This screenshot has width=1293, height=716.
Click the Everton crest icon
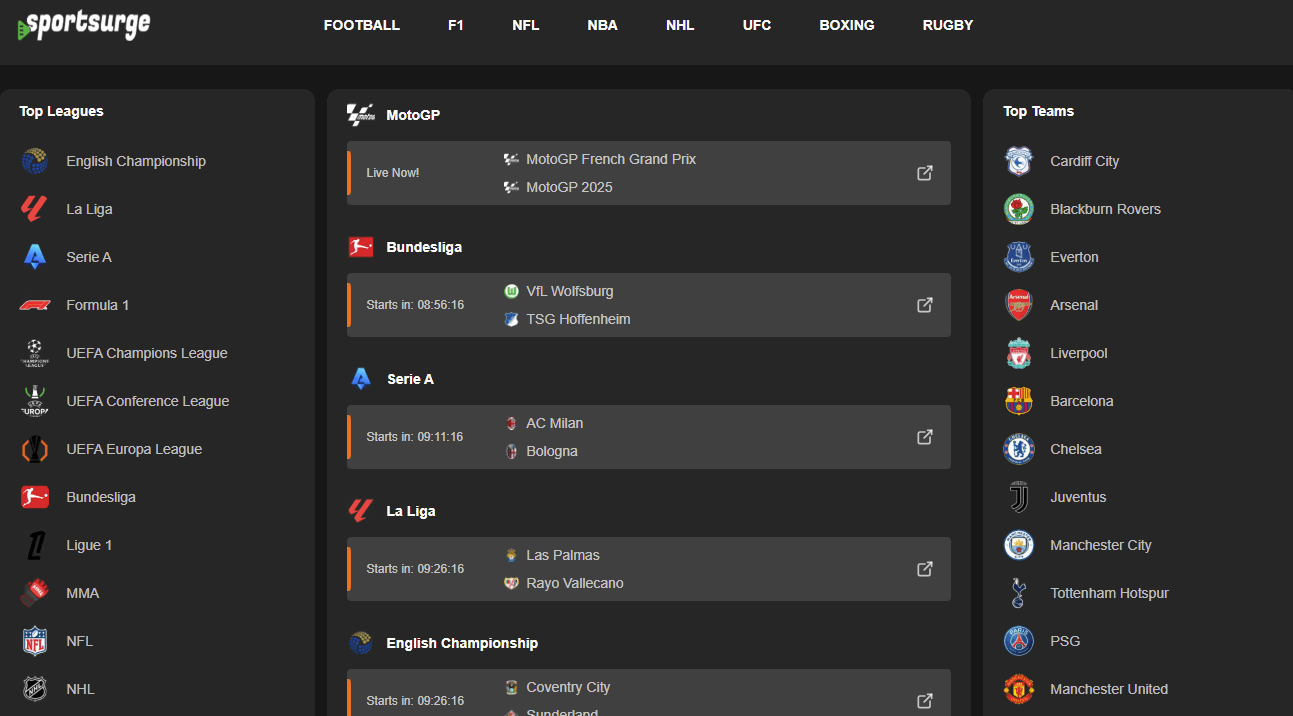point(1019,257)
